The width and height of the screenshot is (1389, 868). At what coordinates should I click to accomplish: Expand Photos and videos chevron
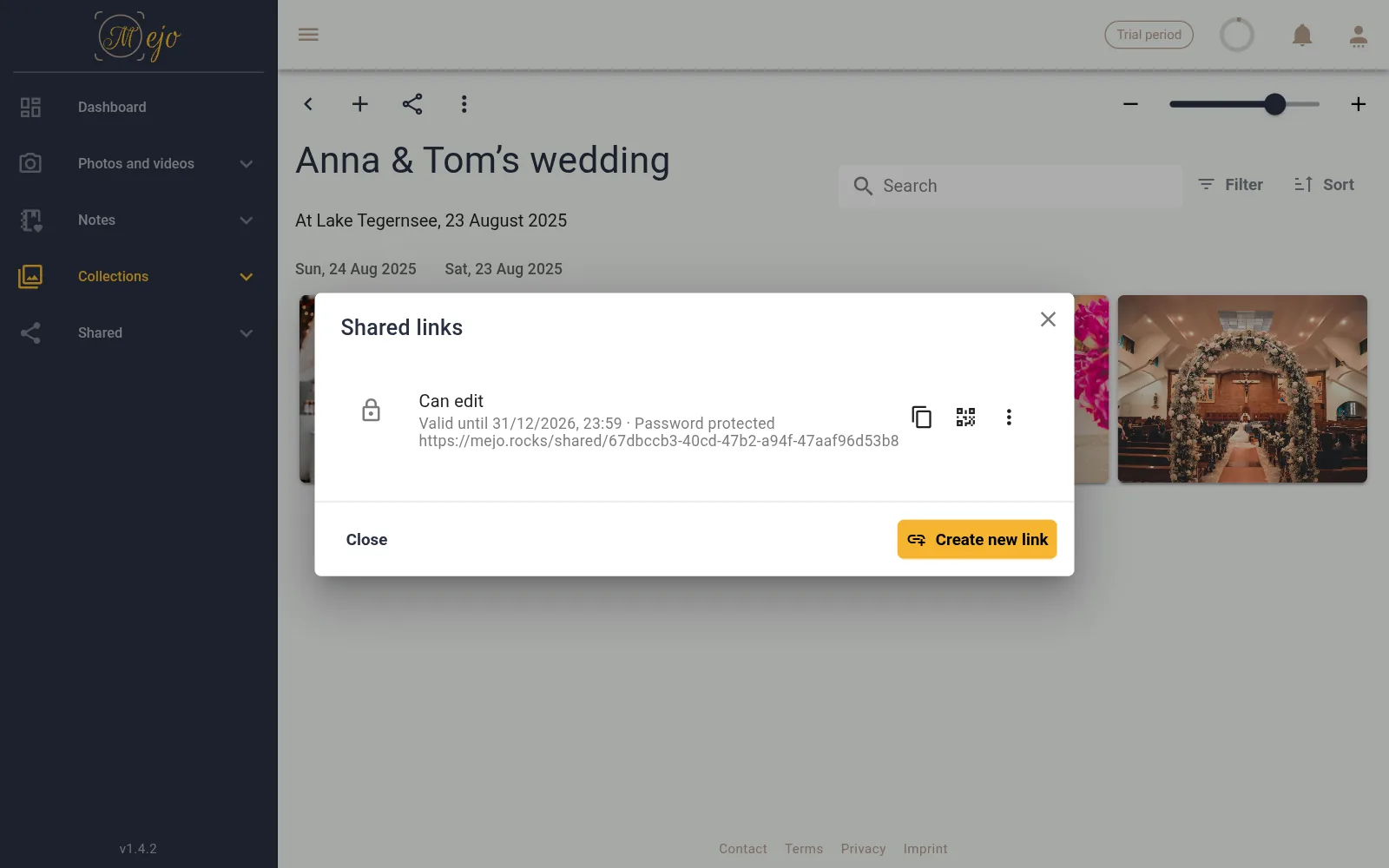[247, 164]
